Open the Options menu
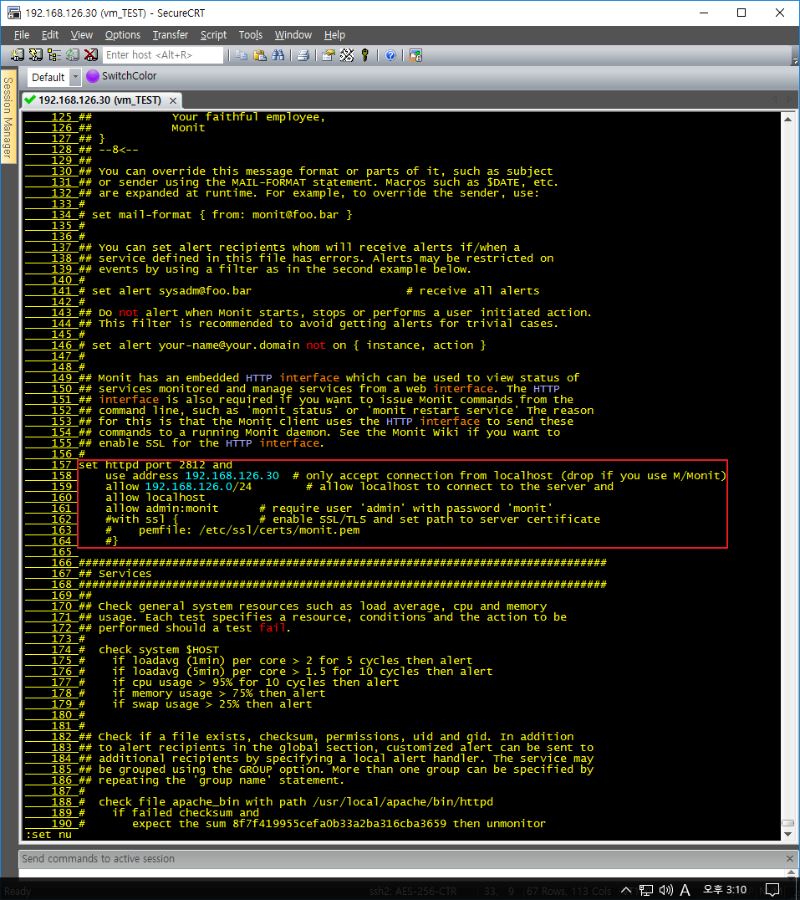The height and width of the screenshot is (900, 800). (123, 35)
